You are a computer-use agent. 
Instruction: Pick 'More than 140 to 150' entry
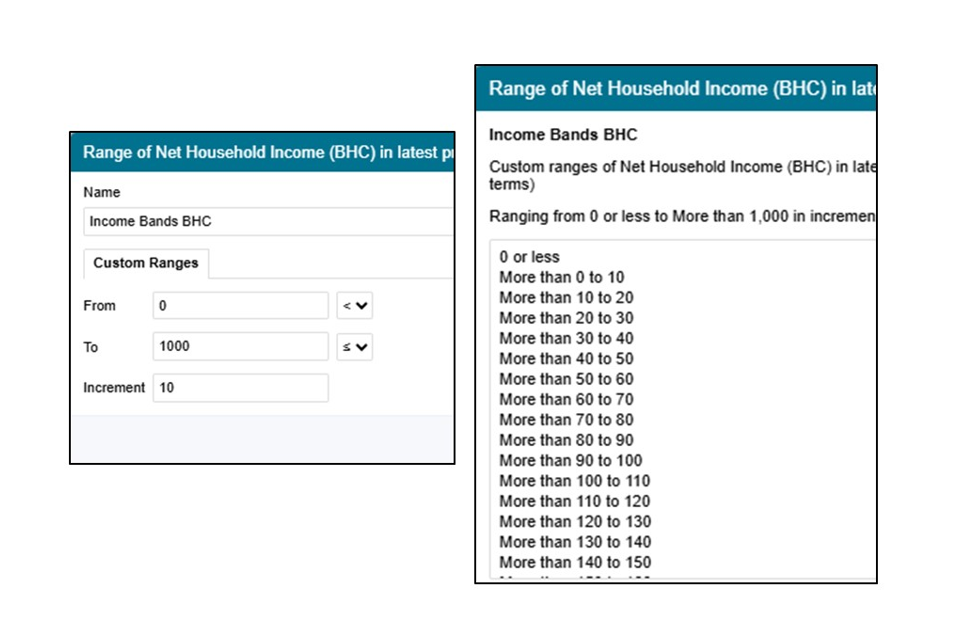pyautogui.click(x=574, y=562)
